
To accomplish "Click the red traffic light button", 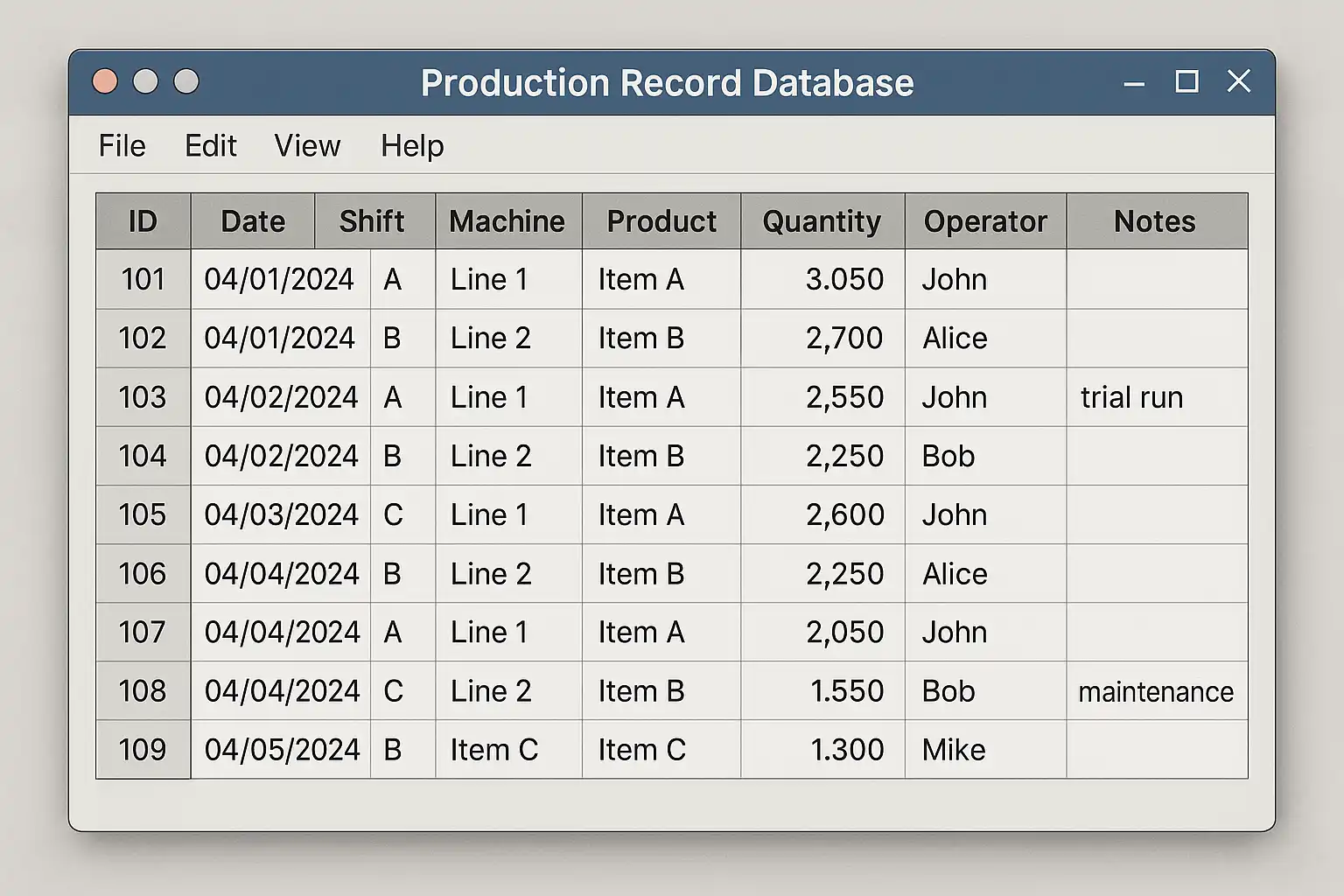I will (105, 81).
